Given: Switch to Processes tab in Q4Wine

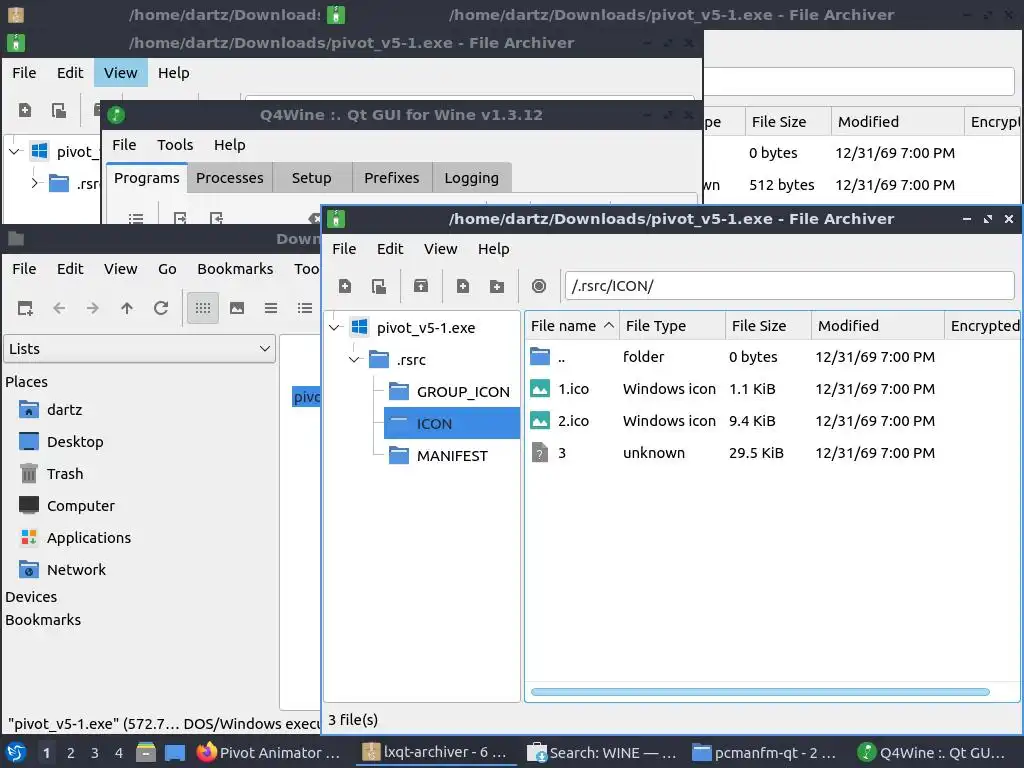Looking at the screenshot, I should pos(230,178).
